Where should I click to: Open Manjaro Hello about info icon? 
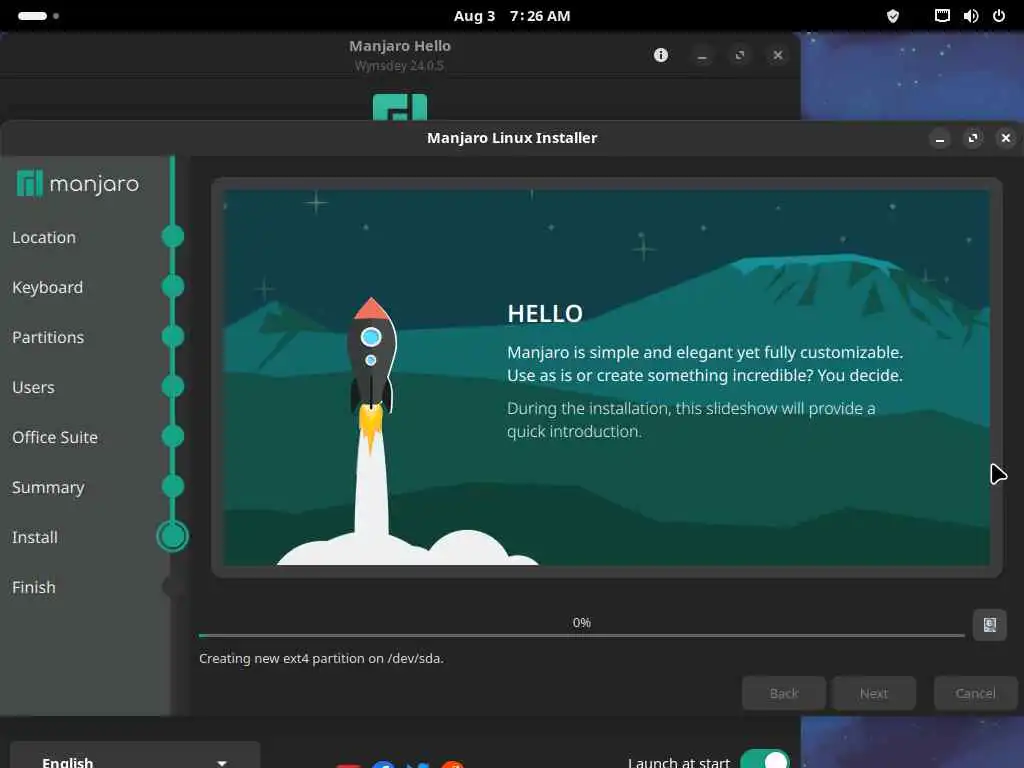[x=661, y=55]
